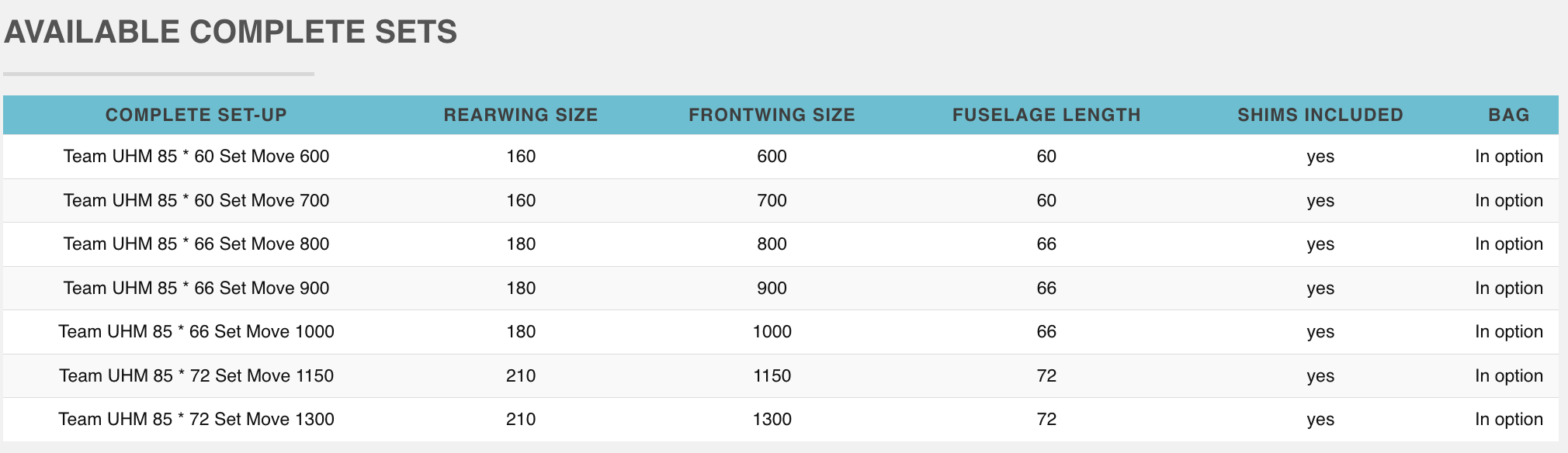Screen dimensions: 1568x453
Task: Click fuselage length 72 in Set Move 1150 row
Action: coord(1046,376)
